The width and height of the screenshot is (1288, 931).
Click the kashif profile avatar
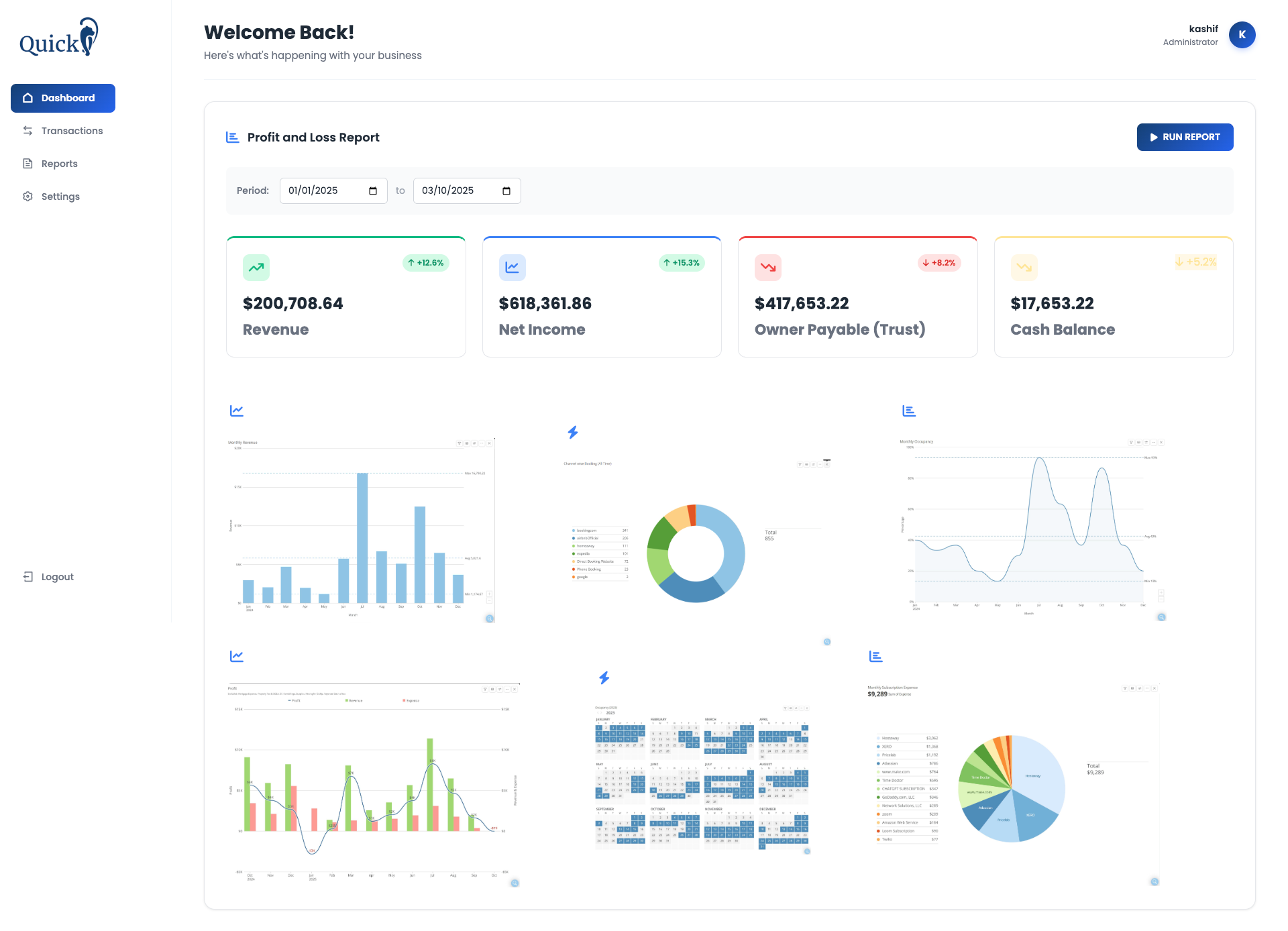point(1242,35)
